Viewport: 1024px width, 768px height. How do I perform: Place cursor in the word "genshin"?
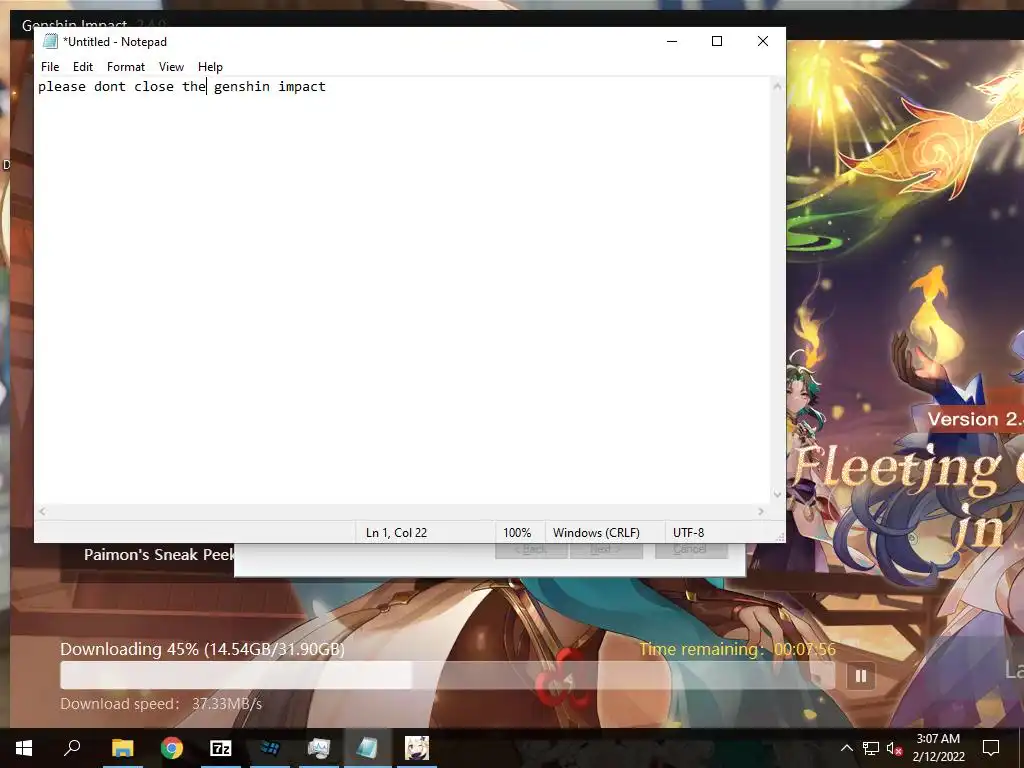pyautogui.click(x=242, y=87)
